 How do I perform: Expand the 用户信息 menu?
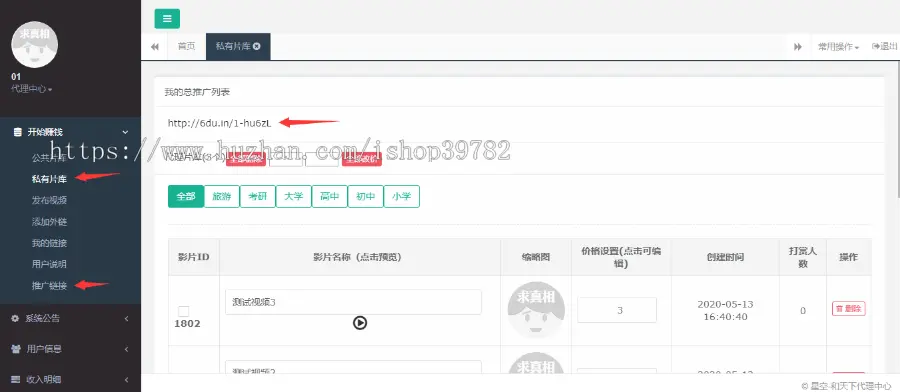click(x=70, y=349)
